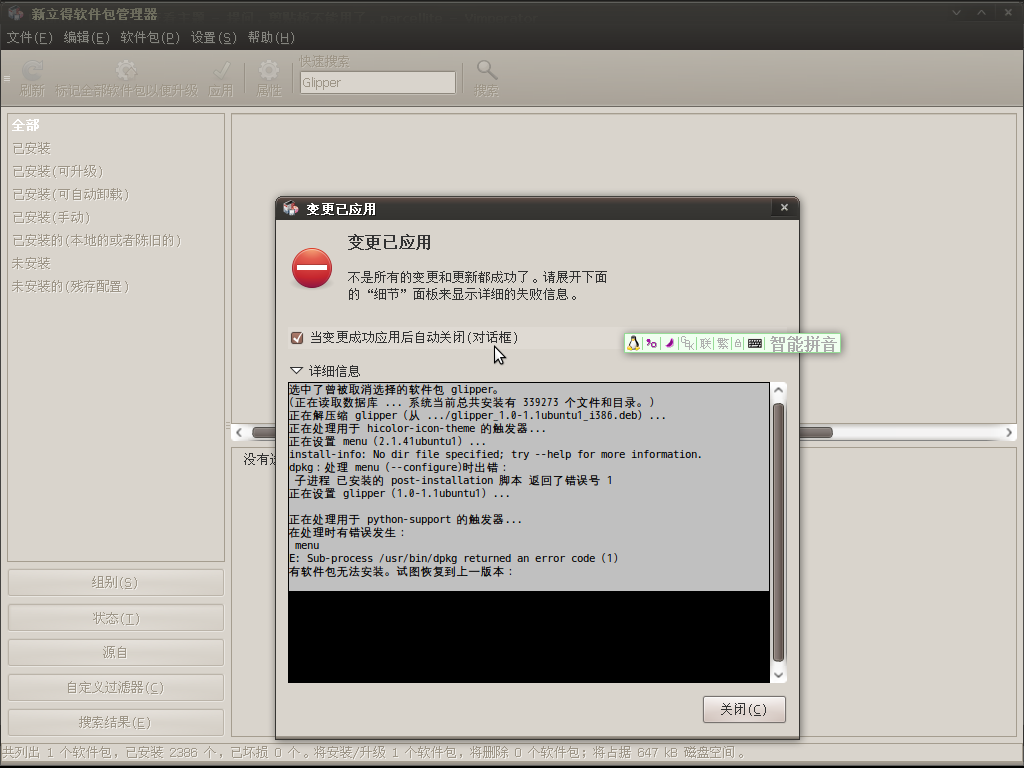This screenshot has height=768, width=1024.
Task: Toggle the 繁 traditional Chinese icon
Action: coord(722,344)
